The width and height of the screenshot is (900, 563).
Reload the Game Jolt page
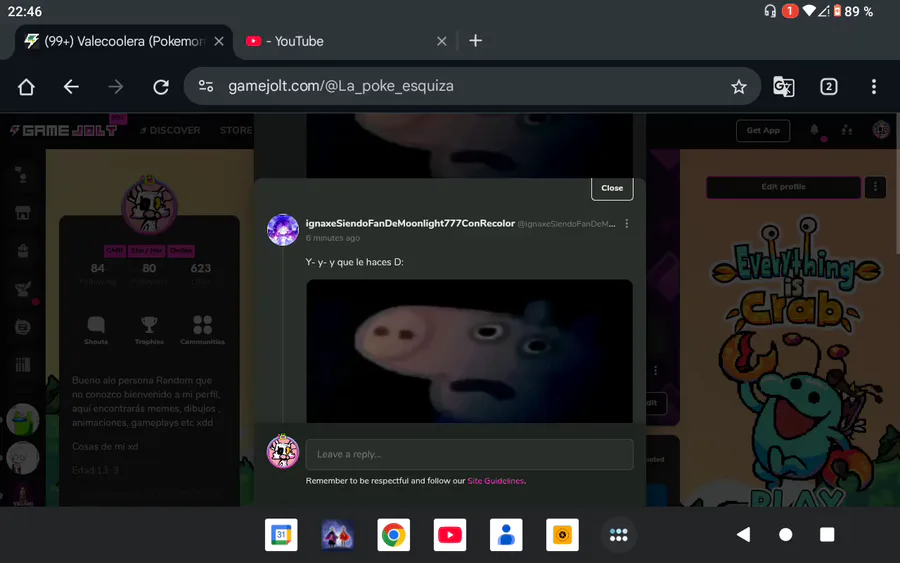click(161, 87)
